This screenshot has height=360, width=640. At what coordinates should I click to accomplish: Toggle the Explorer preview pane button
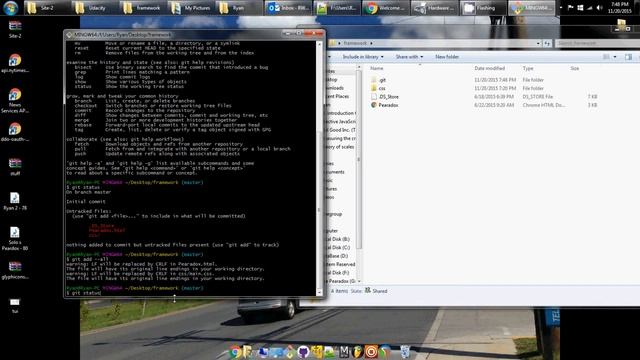coord(628,57)
